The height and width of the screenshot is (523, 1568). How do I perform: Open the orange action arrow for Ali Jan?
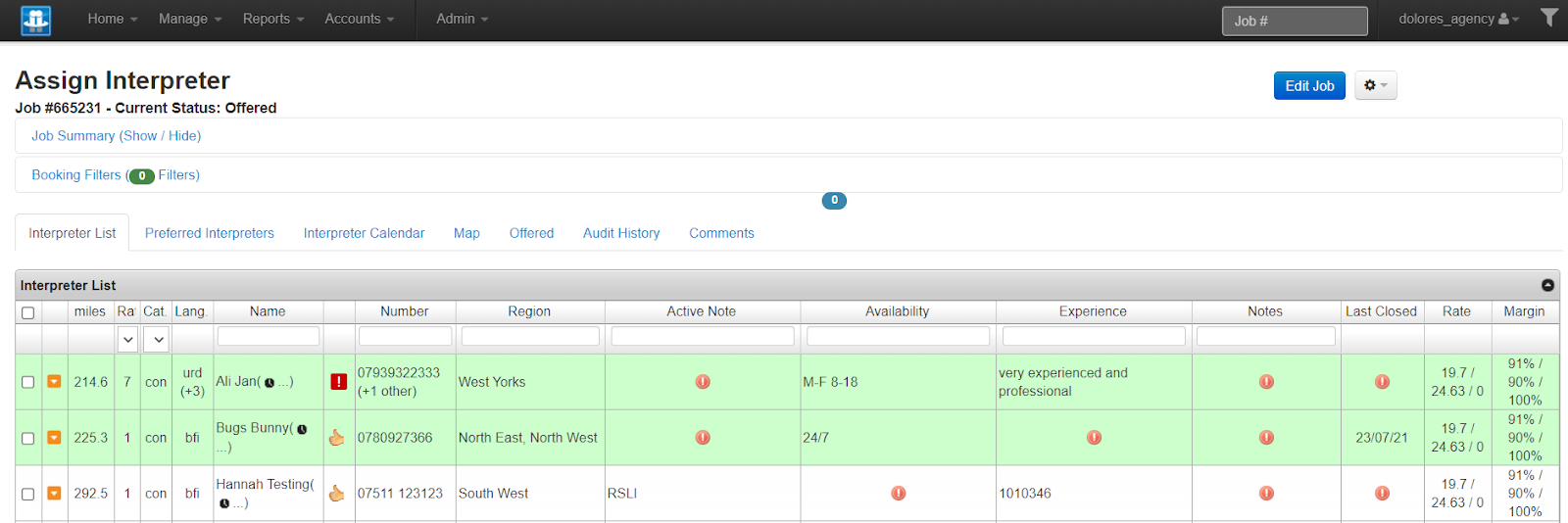click(54, 382)
